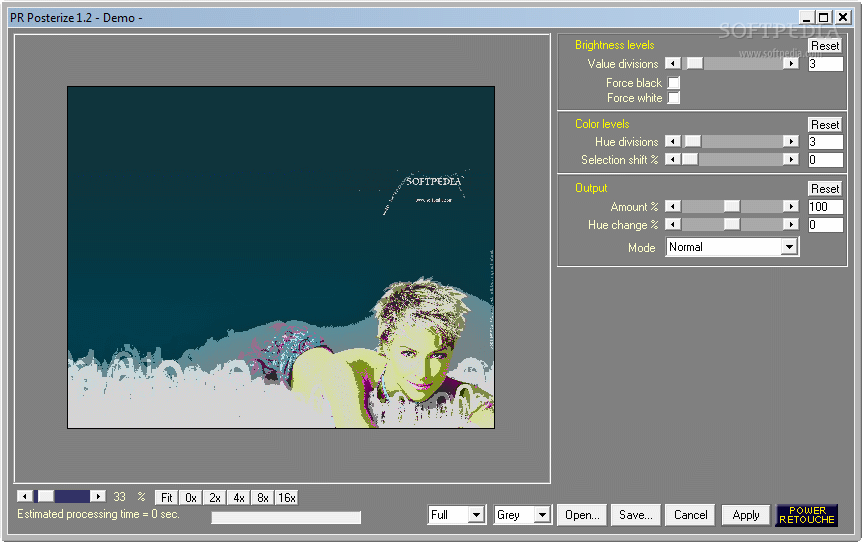Decrease Selection shift % with left arrow
Screen dimensions: 862x542
(x=673, y=159)
